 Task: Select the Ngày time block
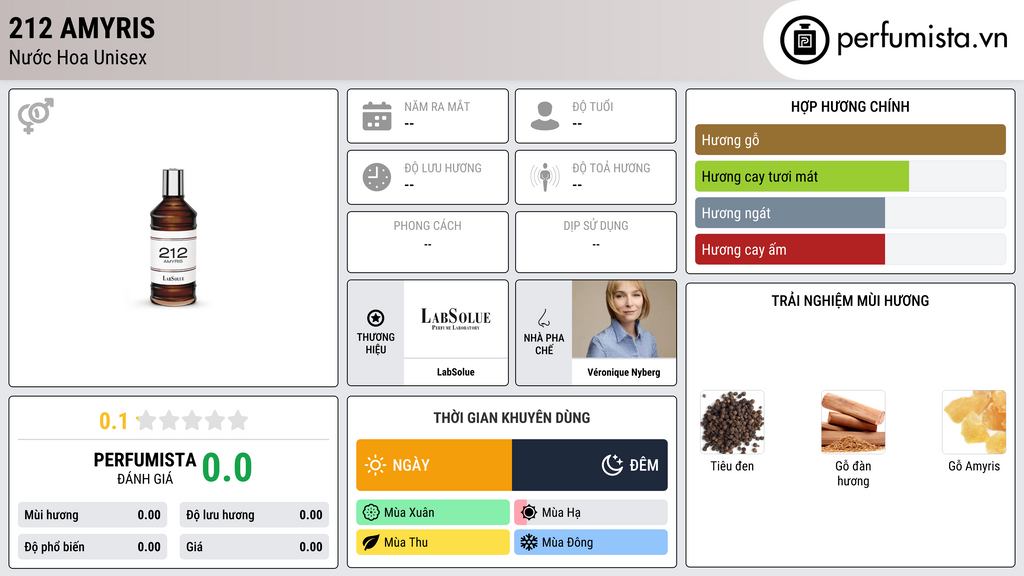tap(434, 465)
